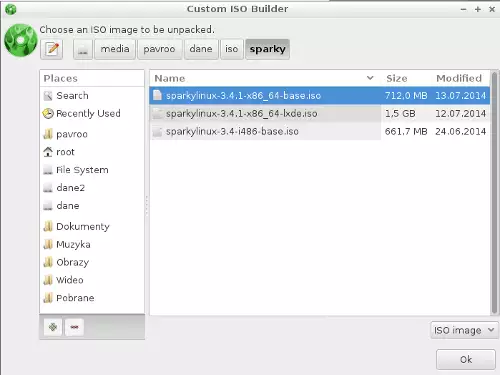The width and height of the screenshot is (500, 375).
Task: Select the sparky breadcrumb button
Action: [268, 49]
